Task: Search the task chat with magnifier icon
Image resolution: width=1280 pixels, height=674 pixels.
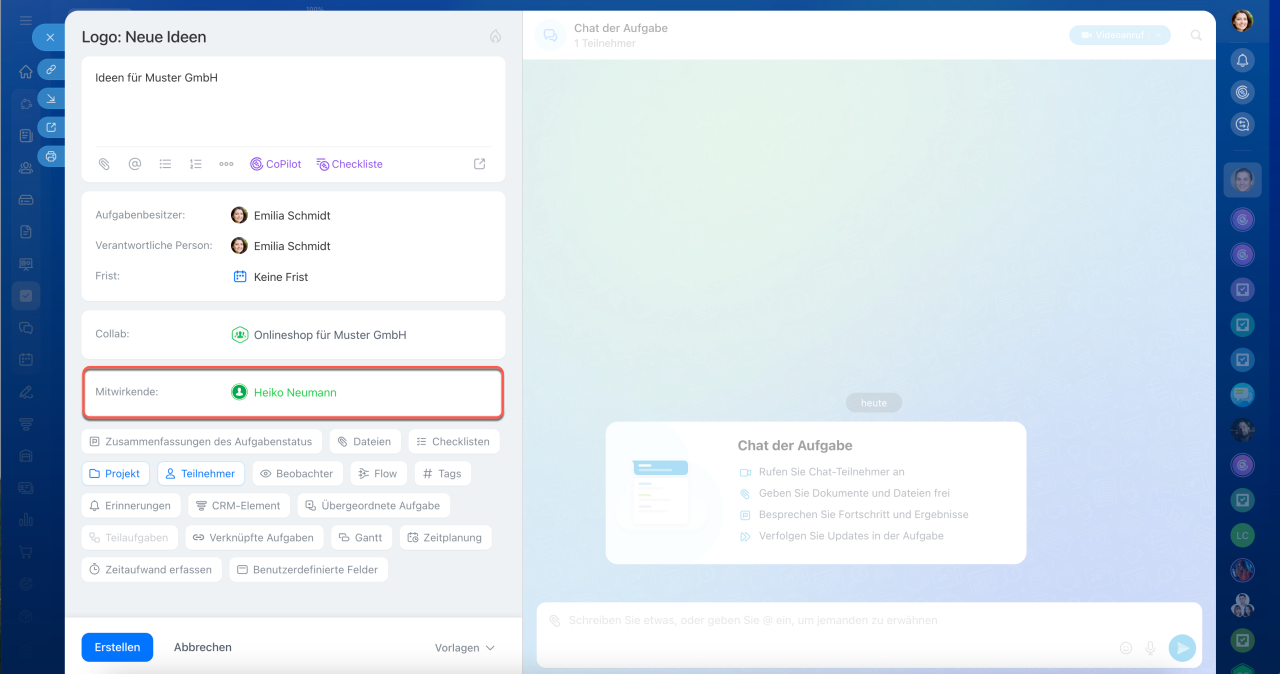Action: [1197, 35]
